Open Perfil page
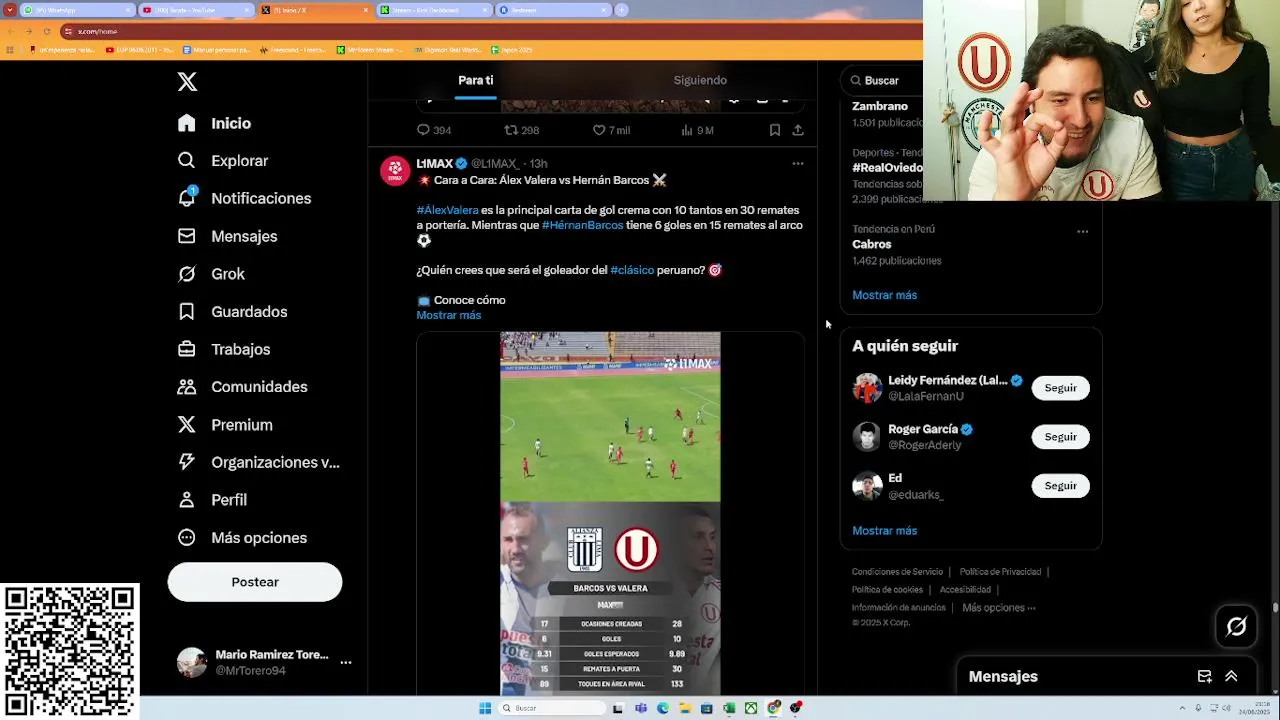The width and height of the screenshot is (1280, 720). tap(211, 500)
